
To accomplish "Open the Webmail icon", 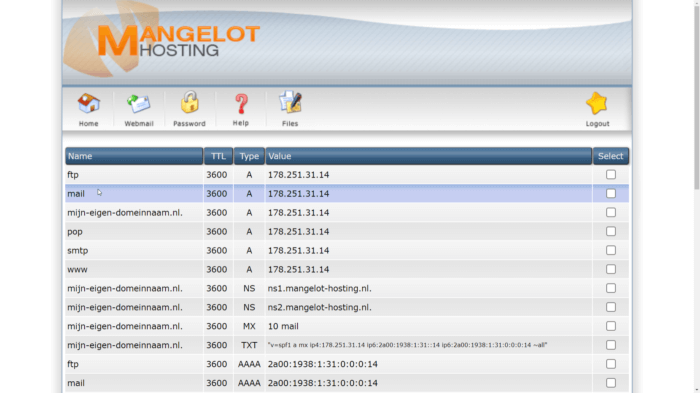I will (x=138, y=104).
